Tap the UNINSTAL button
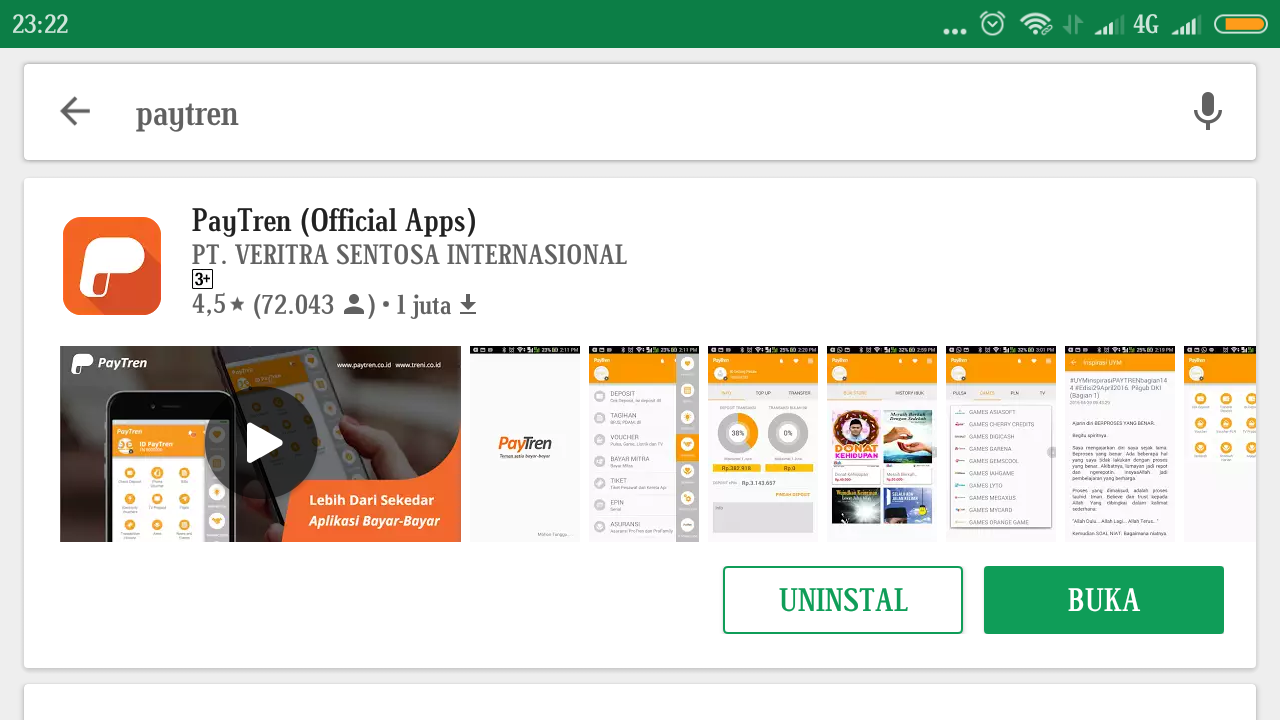This screenshot has width=1280, height=720. pyautogui.click(x=843, y=600)
